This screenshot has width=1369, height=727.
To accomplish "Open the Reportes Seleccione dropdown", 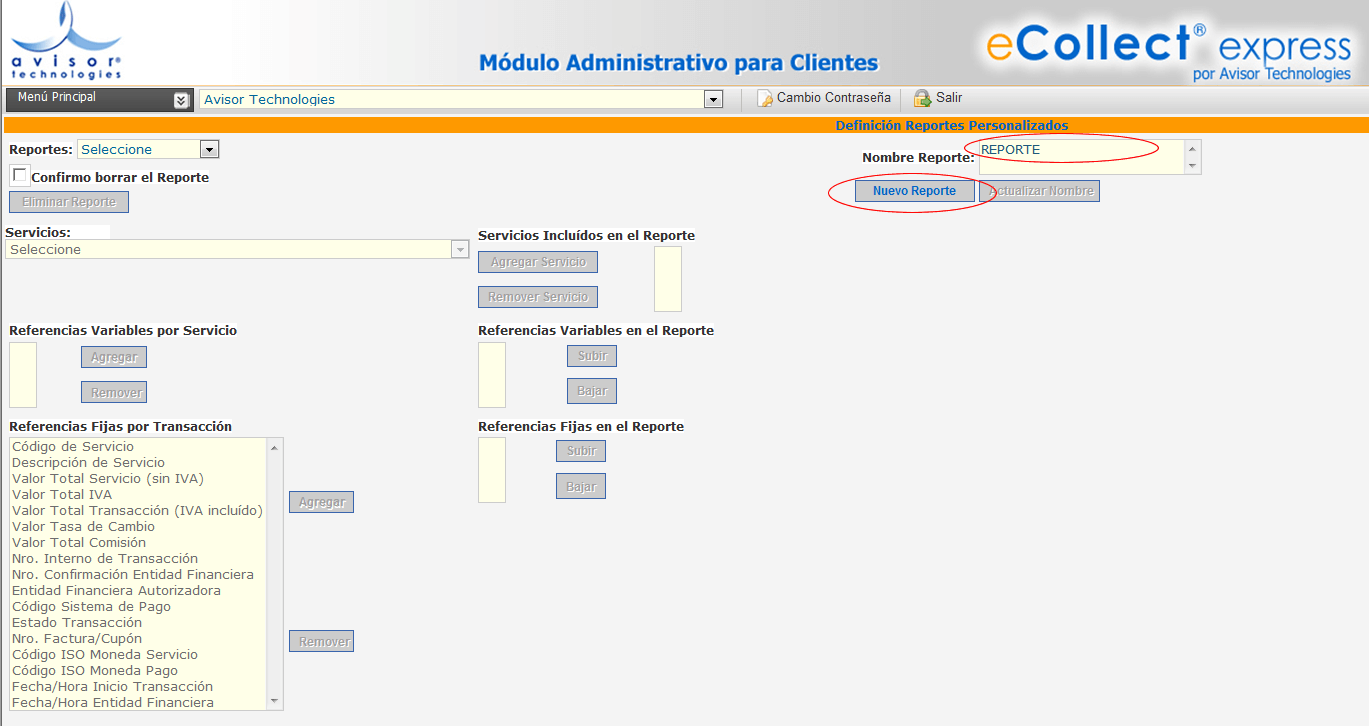I will [209, 149].
